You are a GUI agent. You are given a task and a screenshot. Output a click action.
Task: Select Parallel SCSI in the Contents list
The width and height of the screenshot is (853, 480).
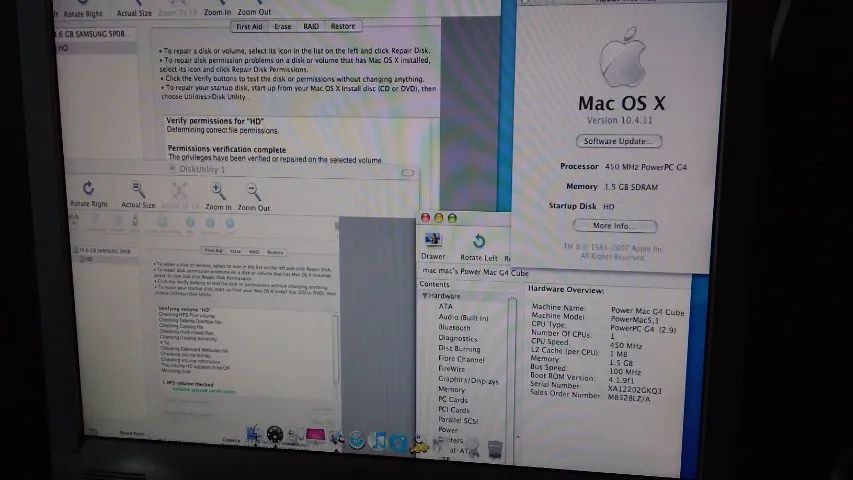[458, 420]
